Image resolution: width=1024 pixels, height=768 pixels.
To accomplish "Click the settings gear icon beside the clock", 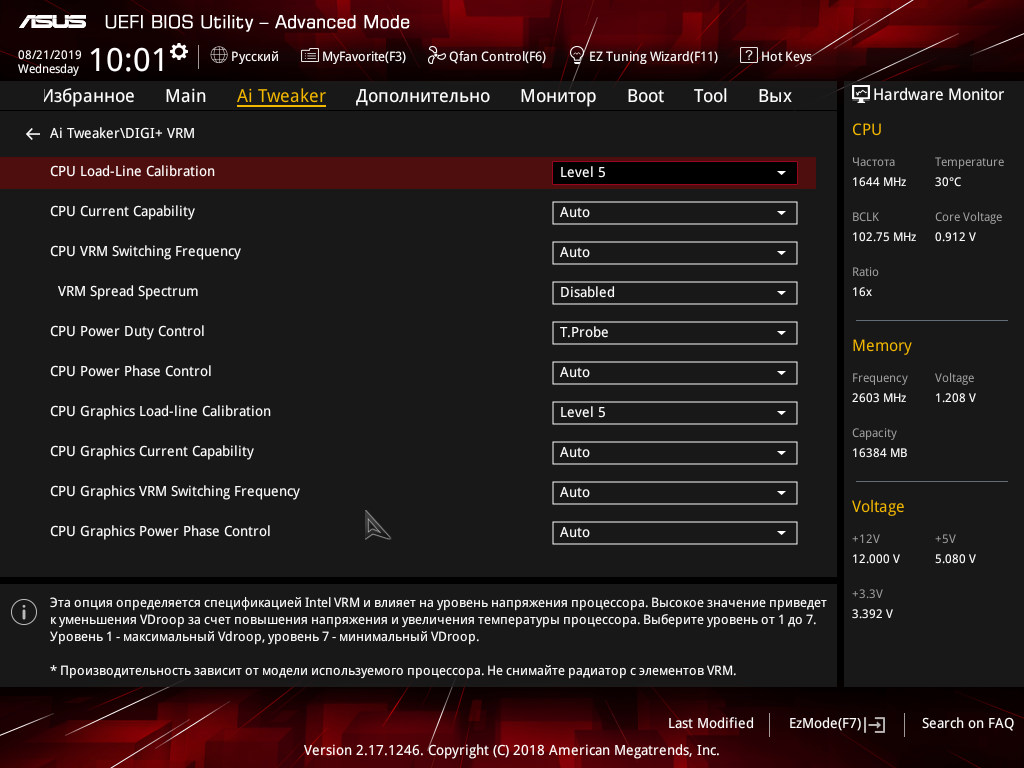I will point(179,51).
